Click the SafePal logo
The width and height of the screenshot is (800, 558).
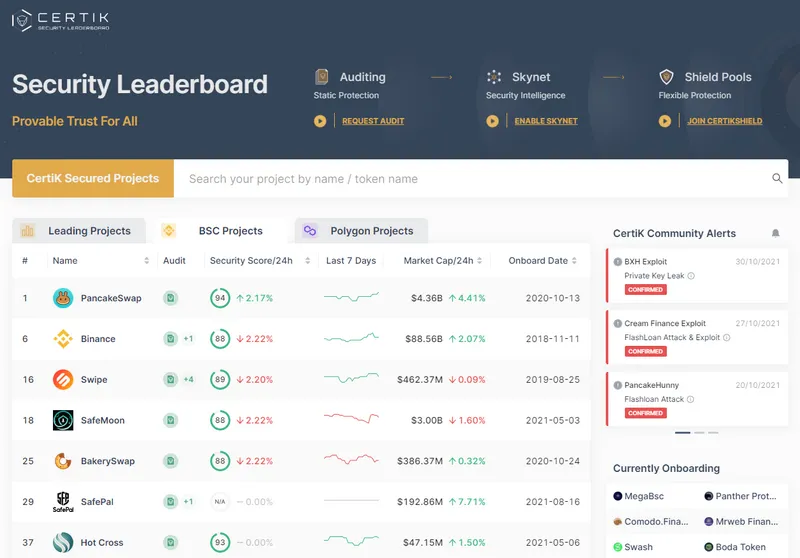point(63,502)
